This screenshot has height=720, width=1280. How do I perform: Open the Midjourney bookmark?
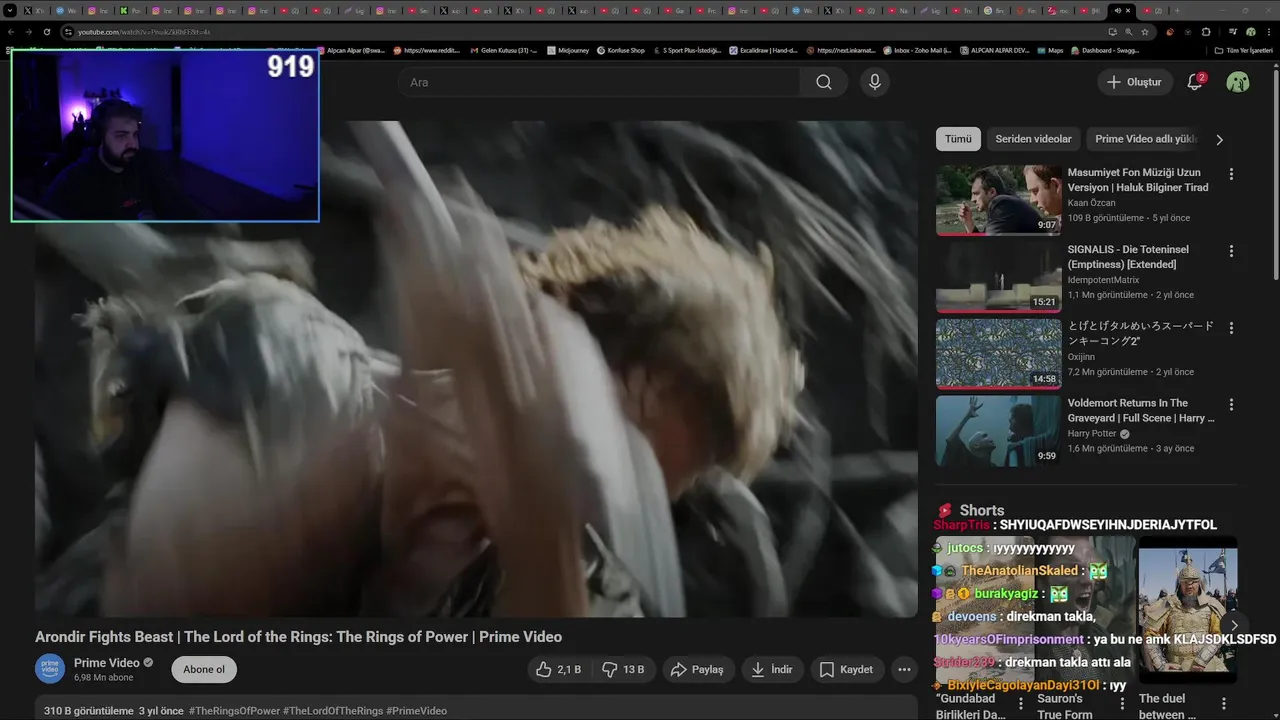pyautogui.click(x=570, y=50)
